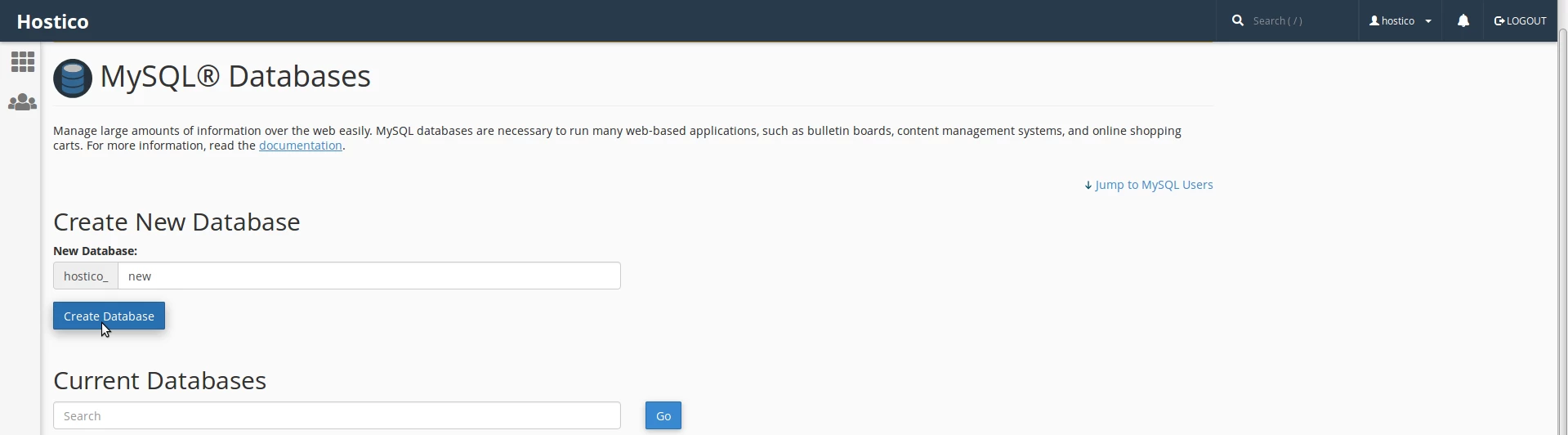Open the Home grid icon in sidebar
1568x435 pixels.
23,62
